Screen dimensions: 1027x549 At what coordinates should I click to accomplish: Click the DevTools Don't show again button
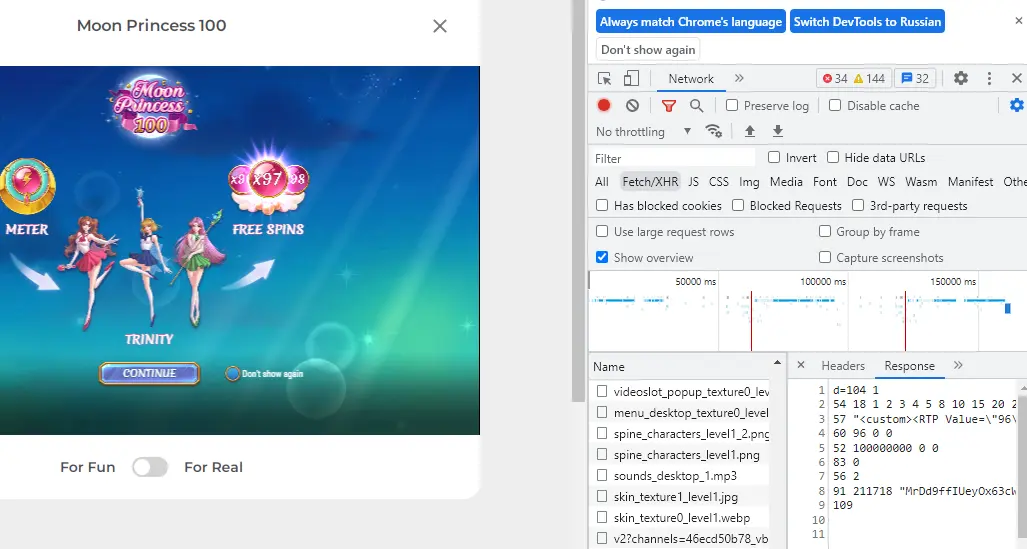click(648, 50)
